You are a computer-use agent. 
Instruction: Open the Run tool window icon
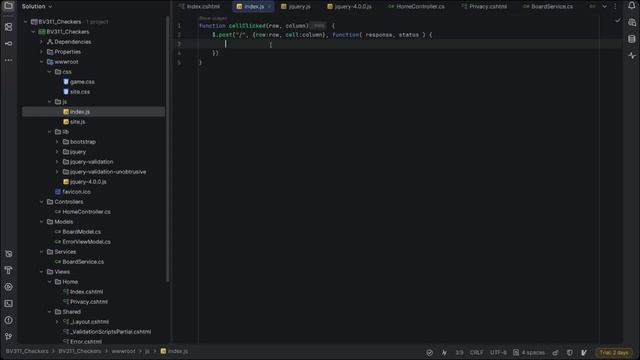[8, 287]
